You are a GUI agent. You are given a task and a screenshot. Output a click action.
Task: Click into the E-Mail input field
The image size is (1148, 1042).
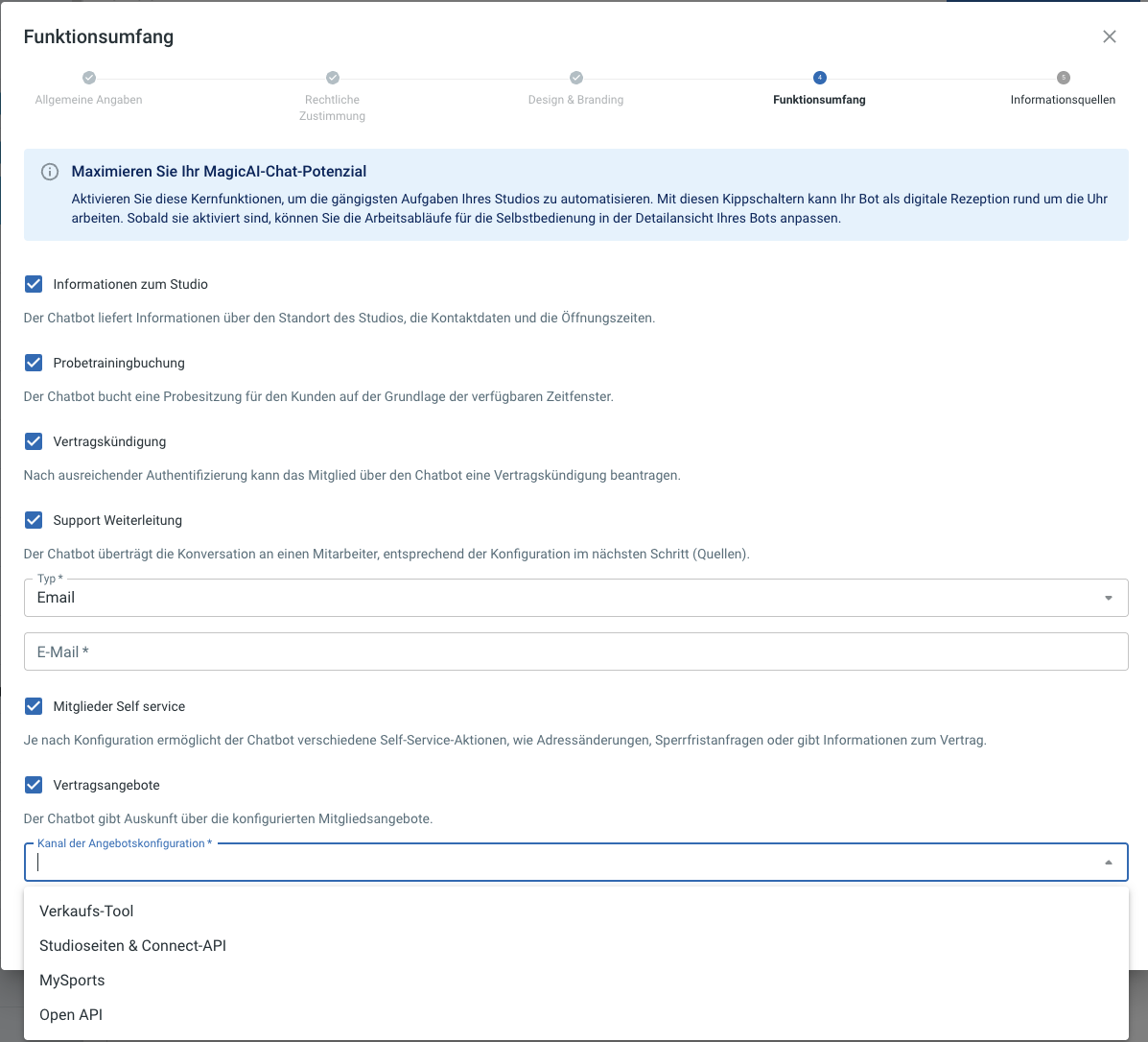click(x=576, y=651)
